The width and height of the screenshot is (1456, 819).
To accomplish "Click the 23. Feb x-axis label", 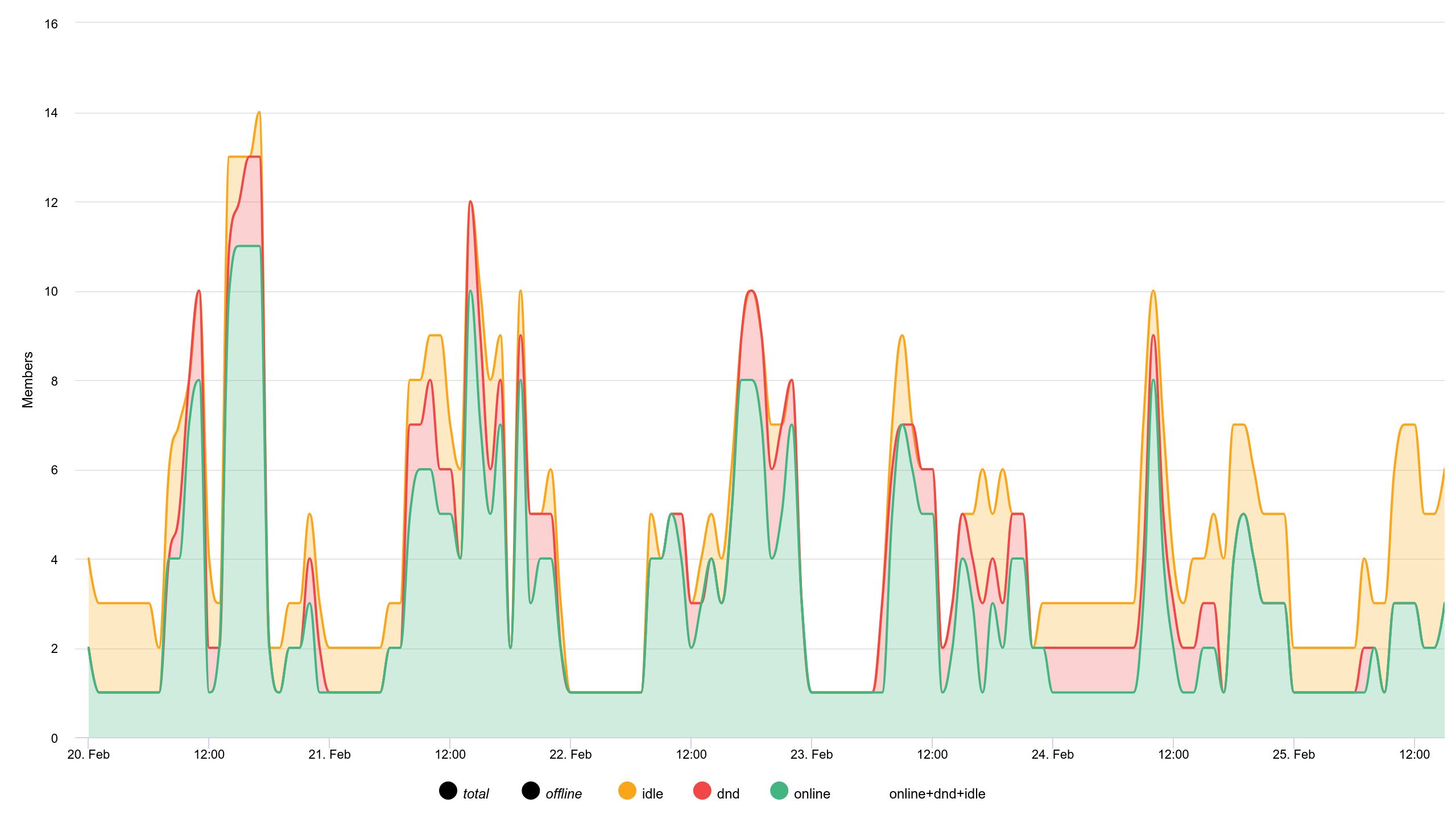I will pyautogui.click(x=812, y=755).
